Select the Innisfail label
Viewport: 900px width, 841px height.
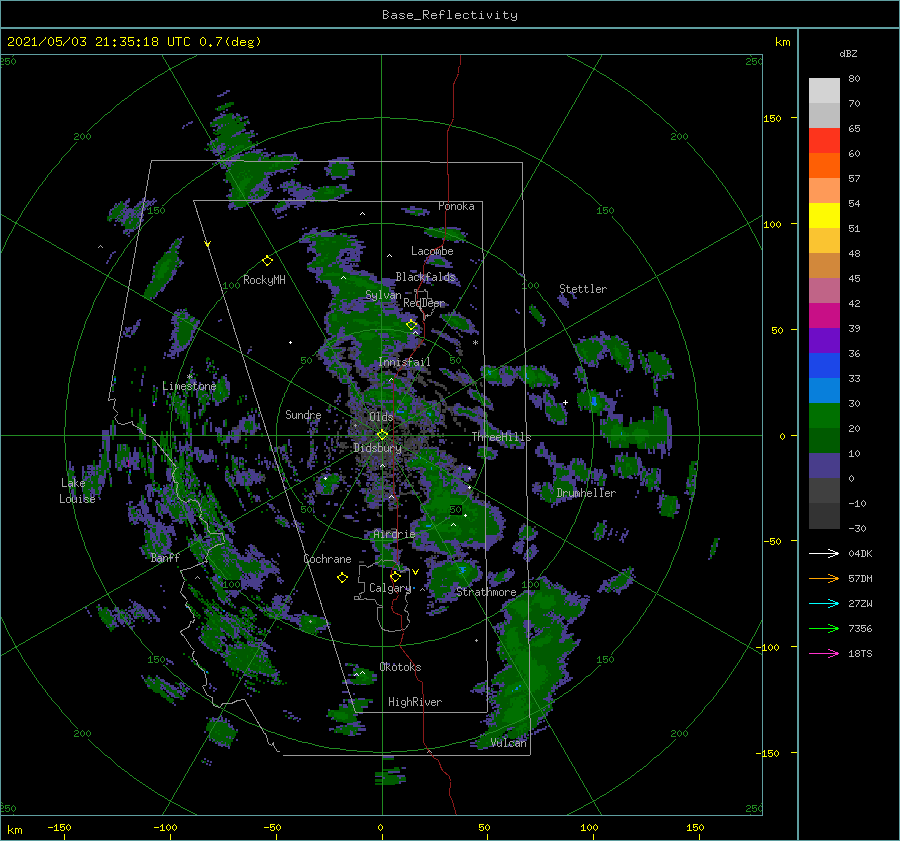(404, 362)
